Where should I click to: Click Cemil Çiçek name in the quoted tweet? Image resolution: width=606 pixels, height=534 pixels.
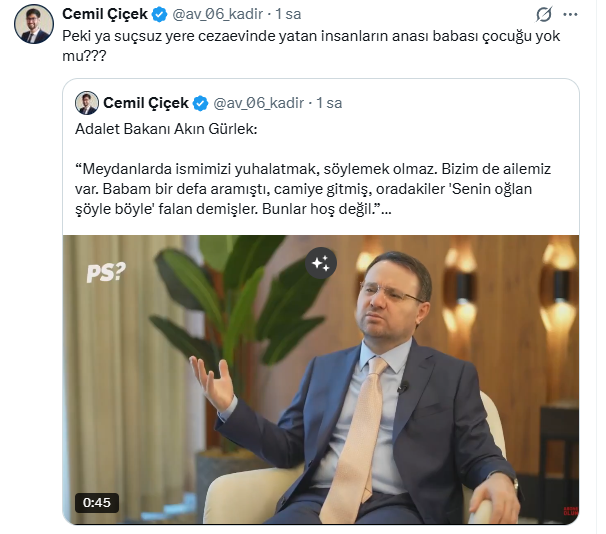(x=146, y=103)
